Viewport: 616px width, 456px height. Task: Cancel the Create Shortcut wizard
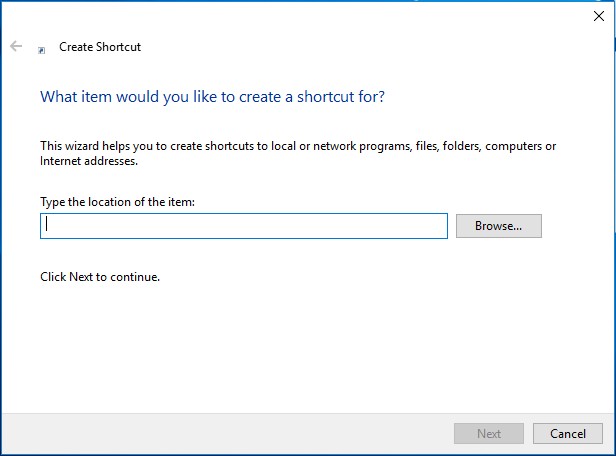coord(568,433)
